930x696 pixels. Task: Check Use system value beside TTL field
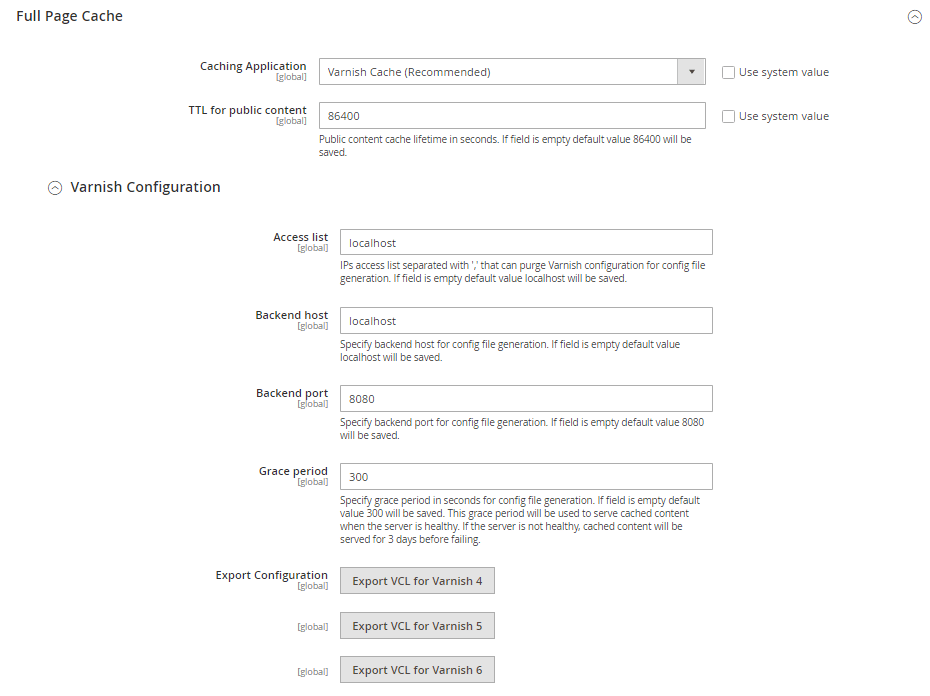(728, 116)
